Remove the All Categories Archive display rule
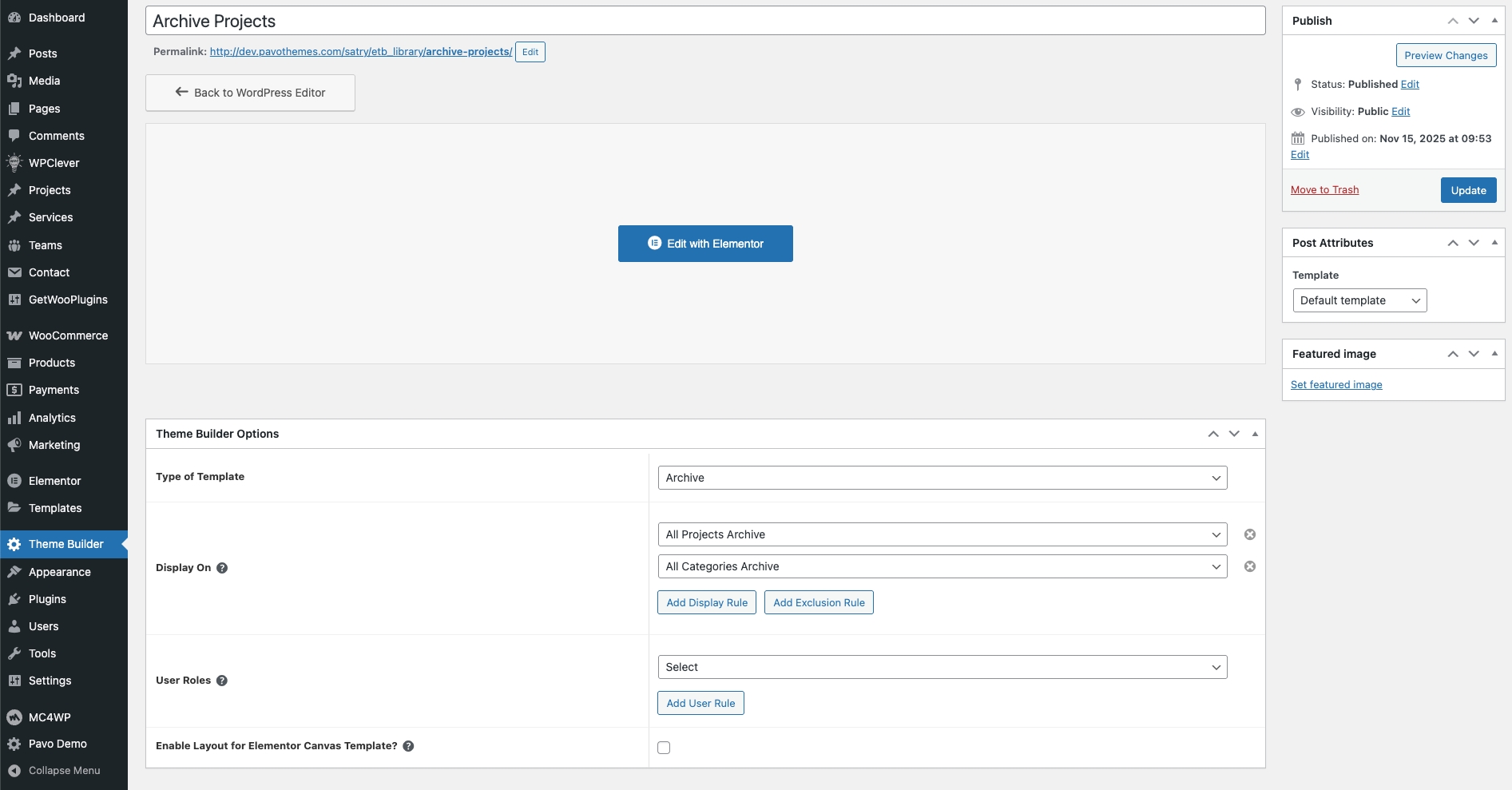Viewport: 1512px width, 790px height. tap(1250, 566)
